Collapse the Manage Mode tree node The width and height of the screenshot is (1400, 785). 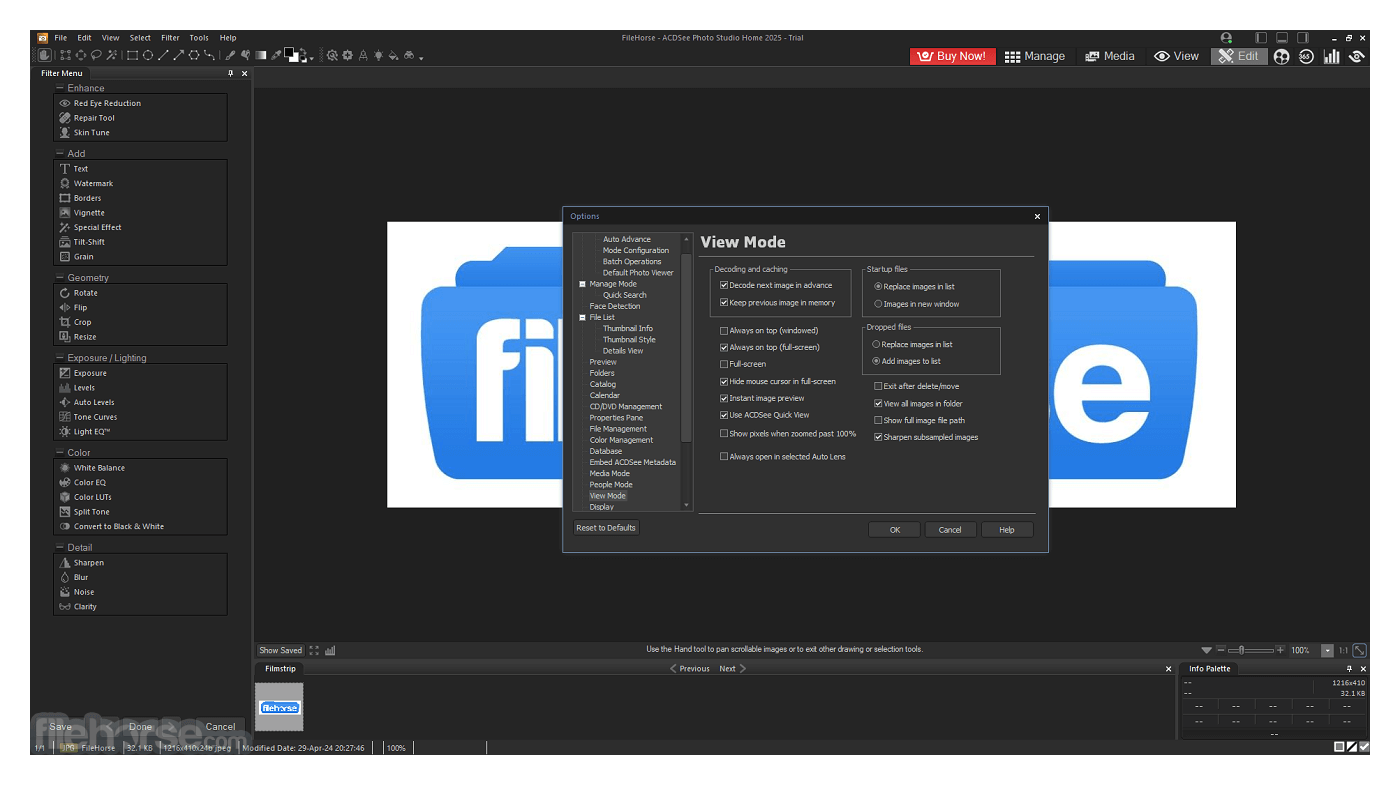click(582, 284)
